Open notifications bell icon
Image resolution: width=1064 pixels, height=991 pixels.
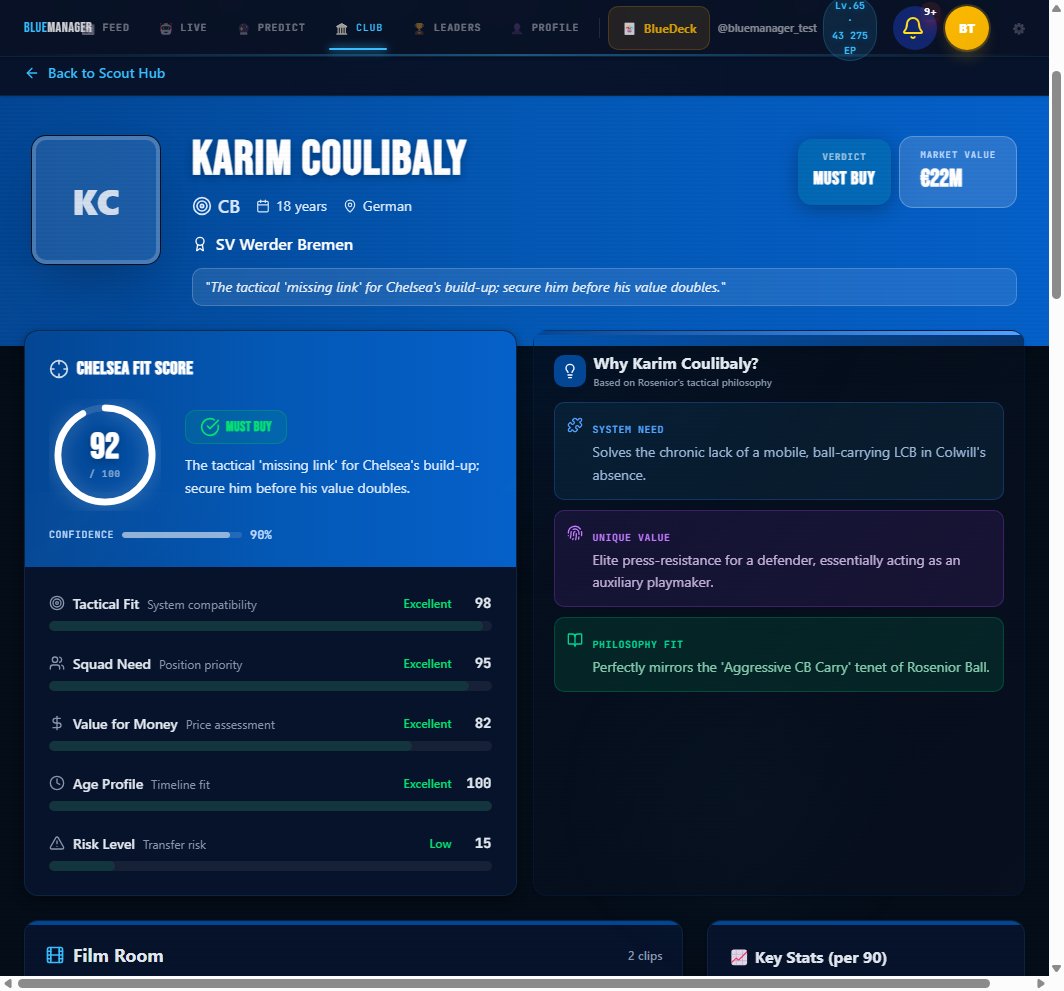coord(913,28)
